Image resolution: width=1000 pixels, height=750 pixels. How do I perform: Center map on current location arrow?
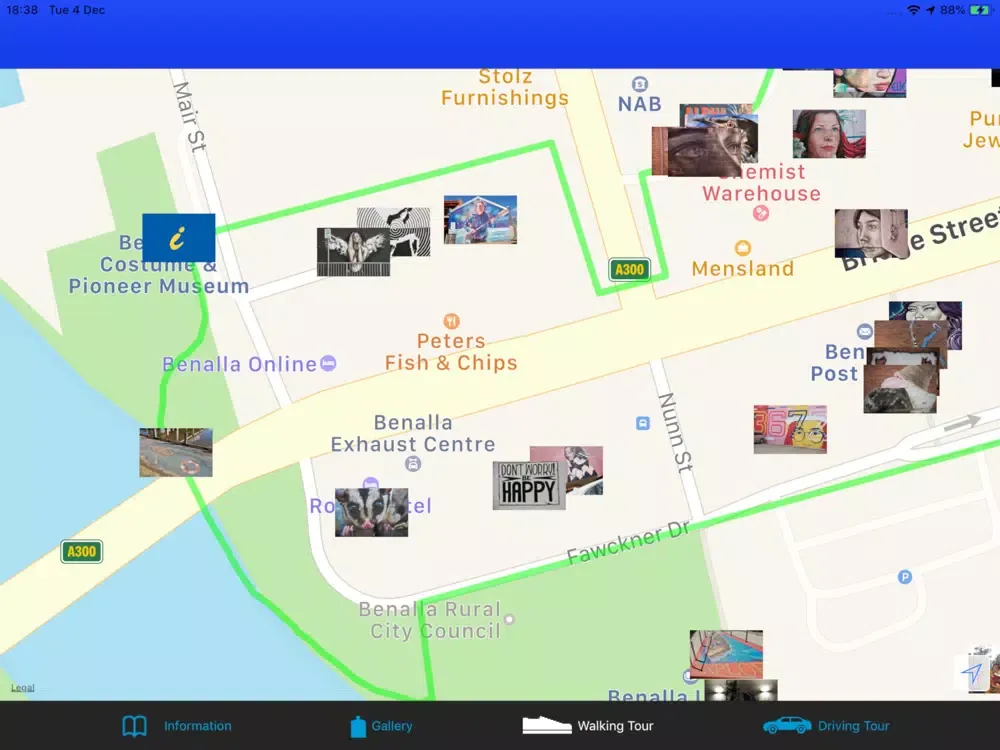972,672
